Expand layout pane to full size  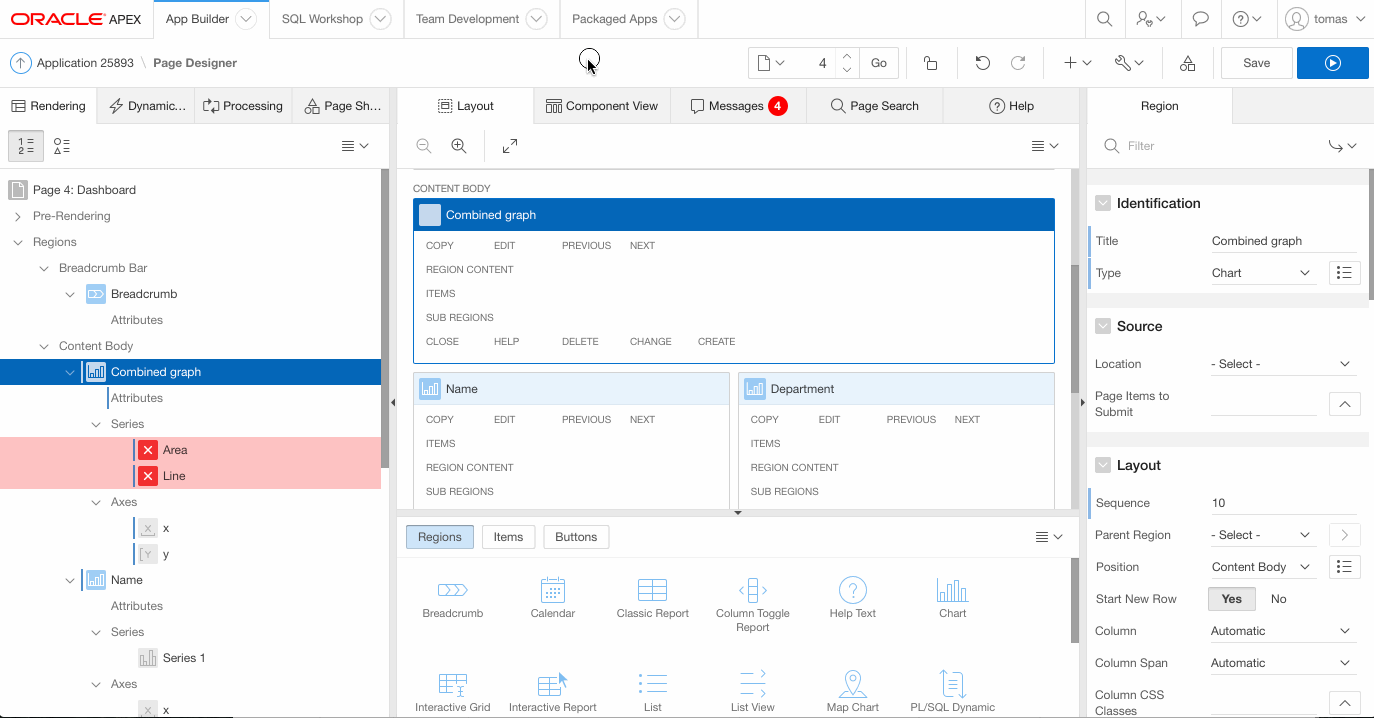point(510,146)
